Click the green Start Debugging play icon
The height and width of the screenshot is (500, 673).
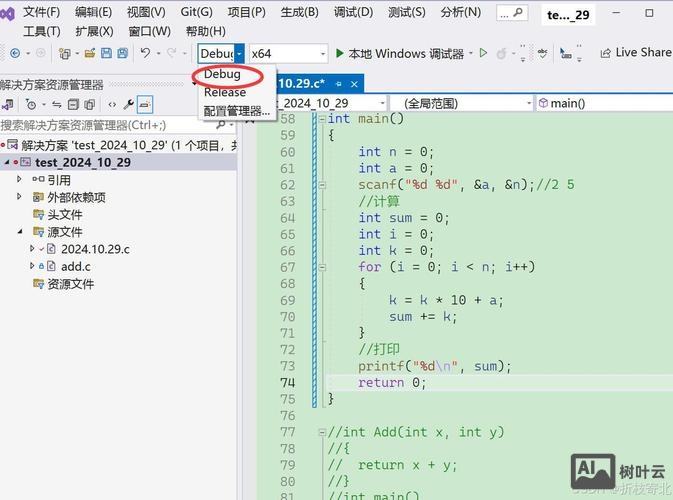(x=340, y=53)
